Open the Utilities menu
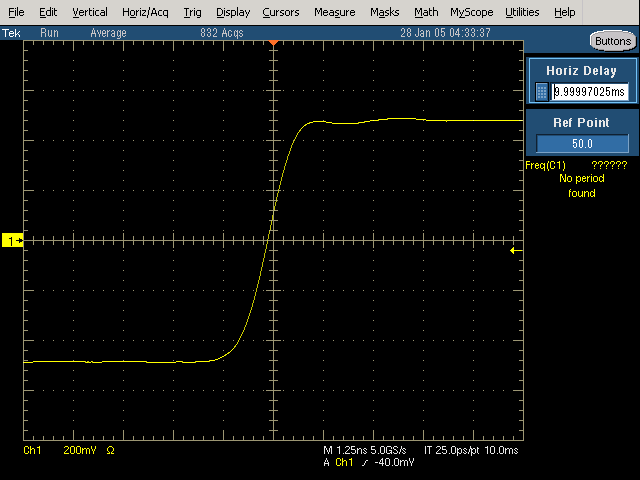640x480 pixels. pyautogui.click(x=522, y=12)
